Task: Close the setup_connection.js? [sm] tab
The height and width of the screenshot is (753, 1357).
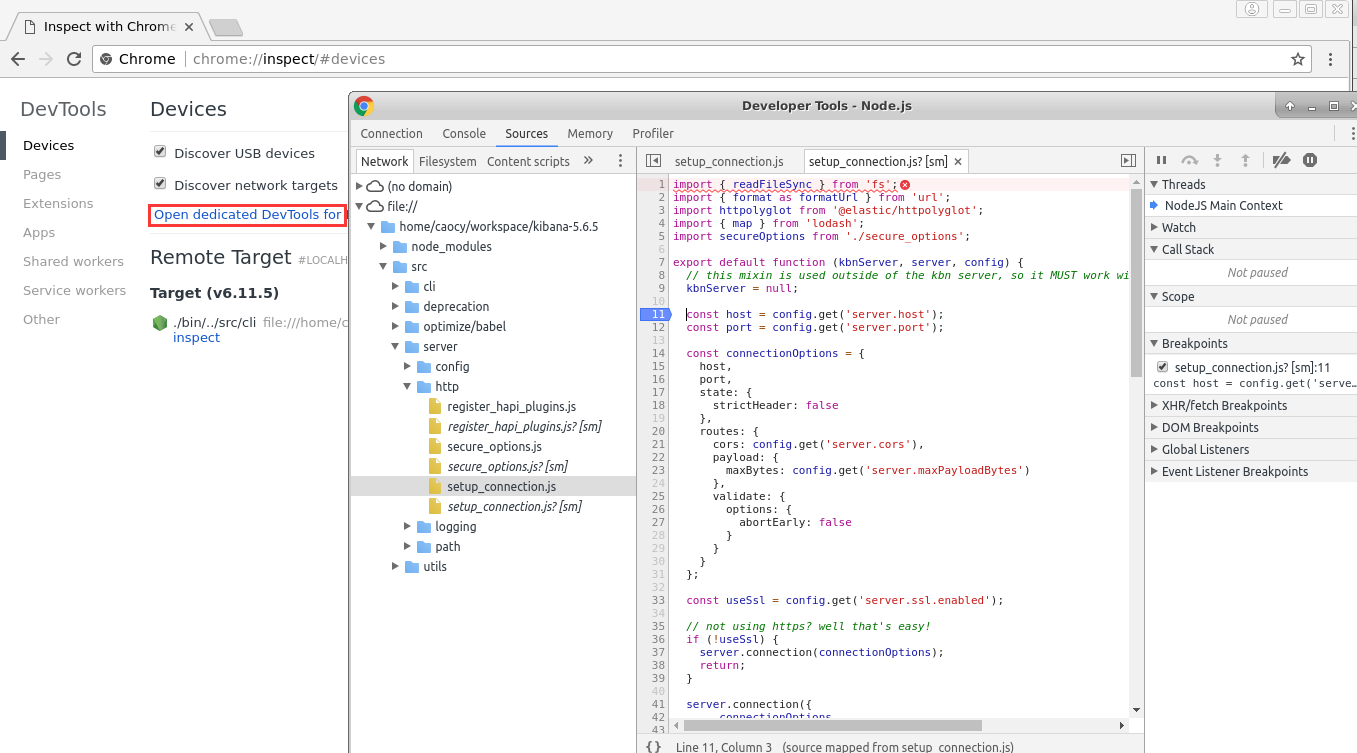Action: [x=958, y=161]
